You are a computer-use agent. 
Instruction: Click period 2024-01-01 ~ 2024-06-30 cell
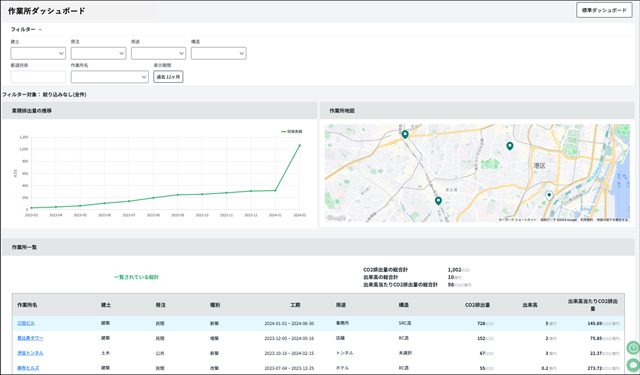click(x=289, y=323)
